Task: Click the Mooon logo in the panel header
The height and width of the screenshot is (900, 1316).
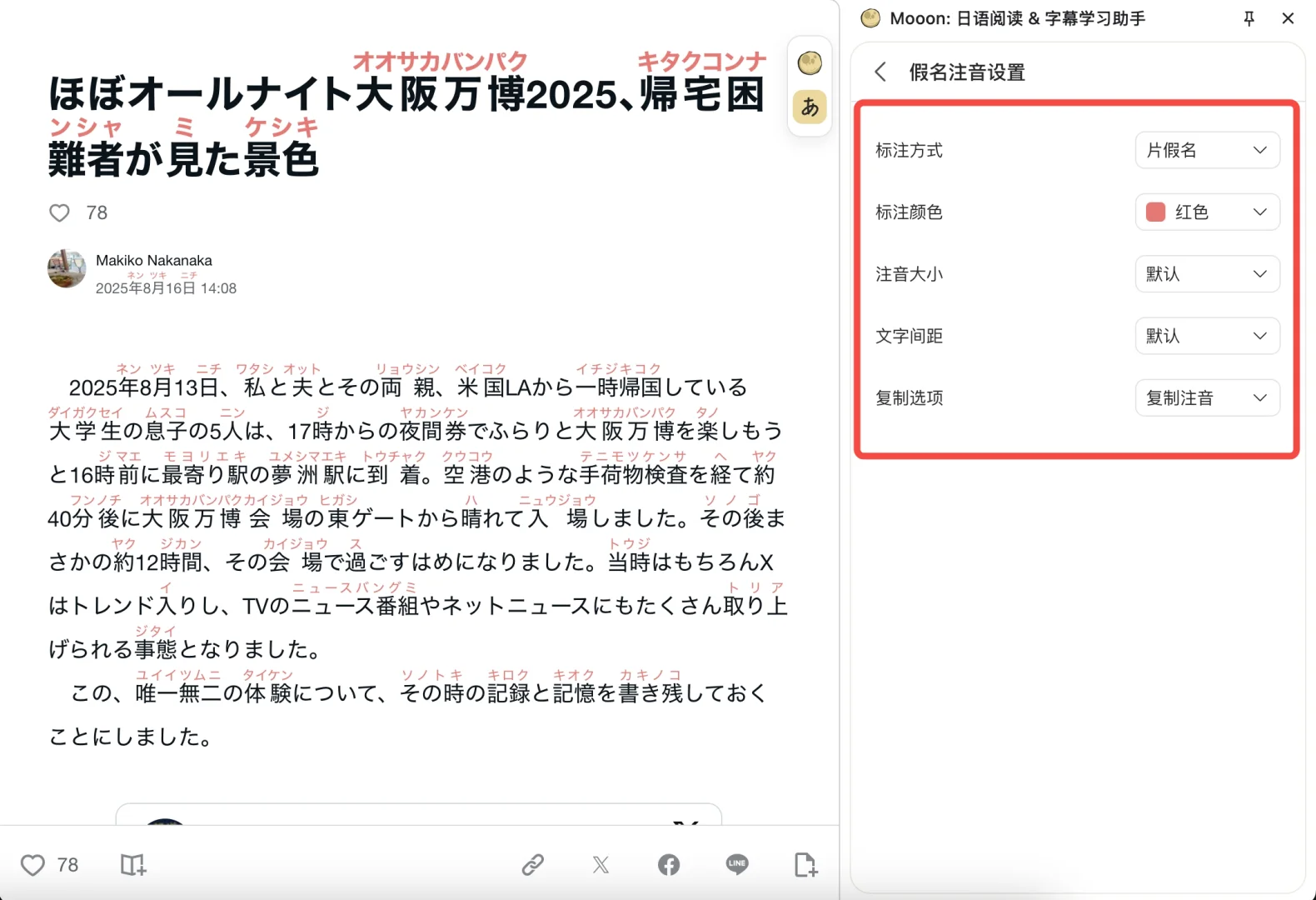Action: [870, 18]
